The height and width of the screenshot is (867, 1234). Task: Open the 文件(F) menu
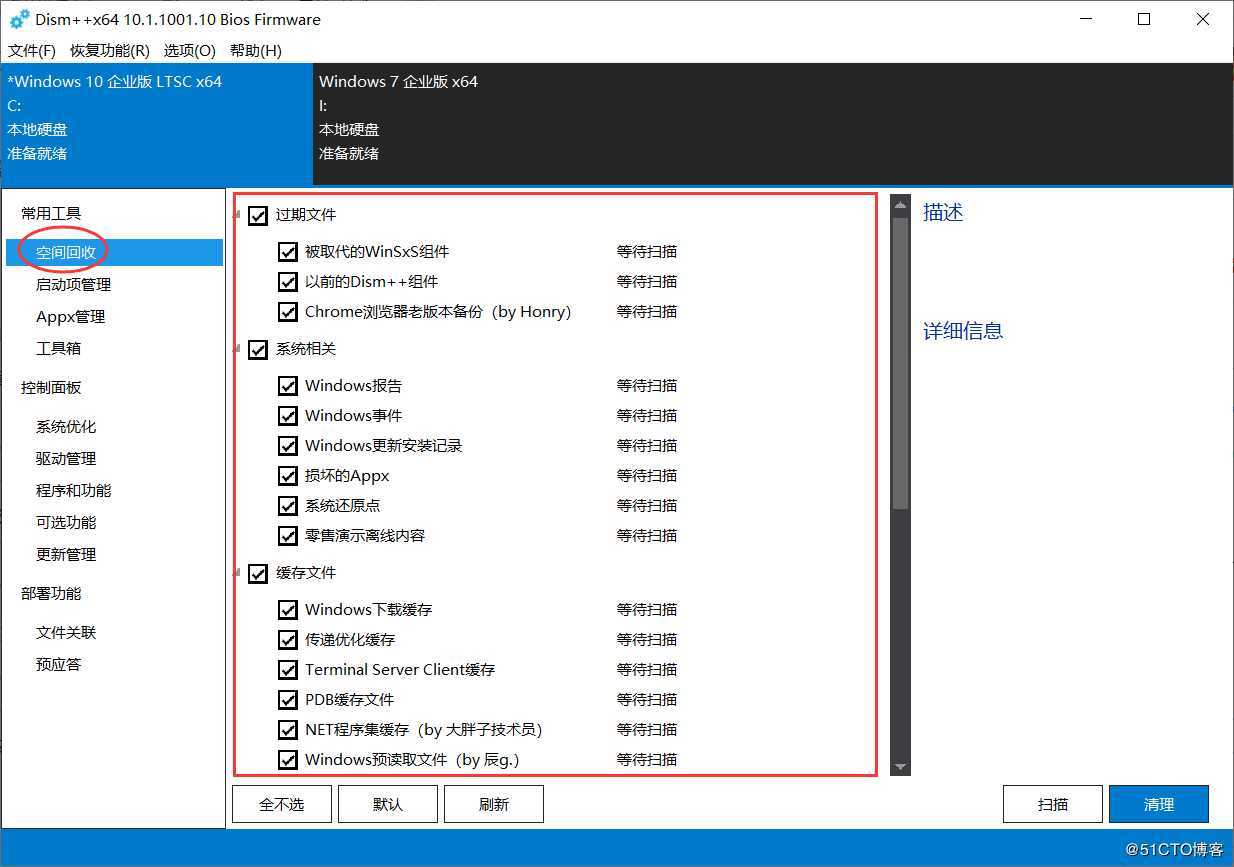[31, 50]
